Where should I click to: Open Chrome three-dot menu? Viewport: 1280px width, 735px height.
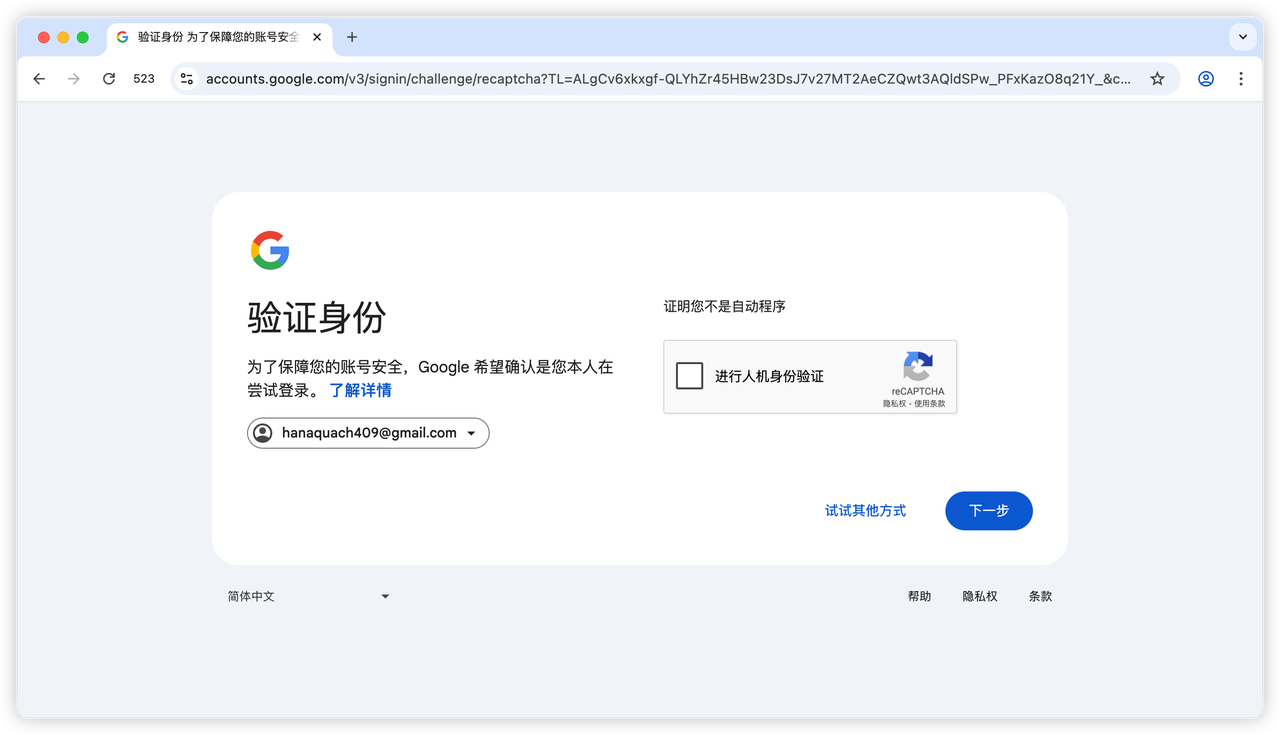tap(1241, 79)
